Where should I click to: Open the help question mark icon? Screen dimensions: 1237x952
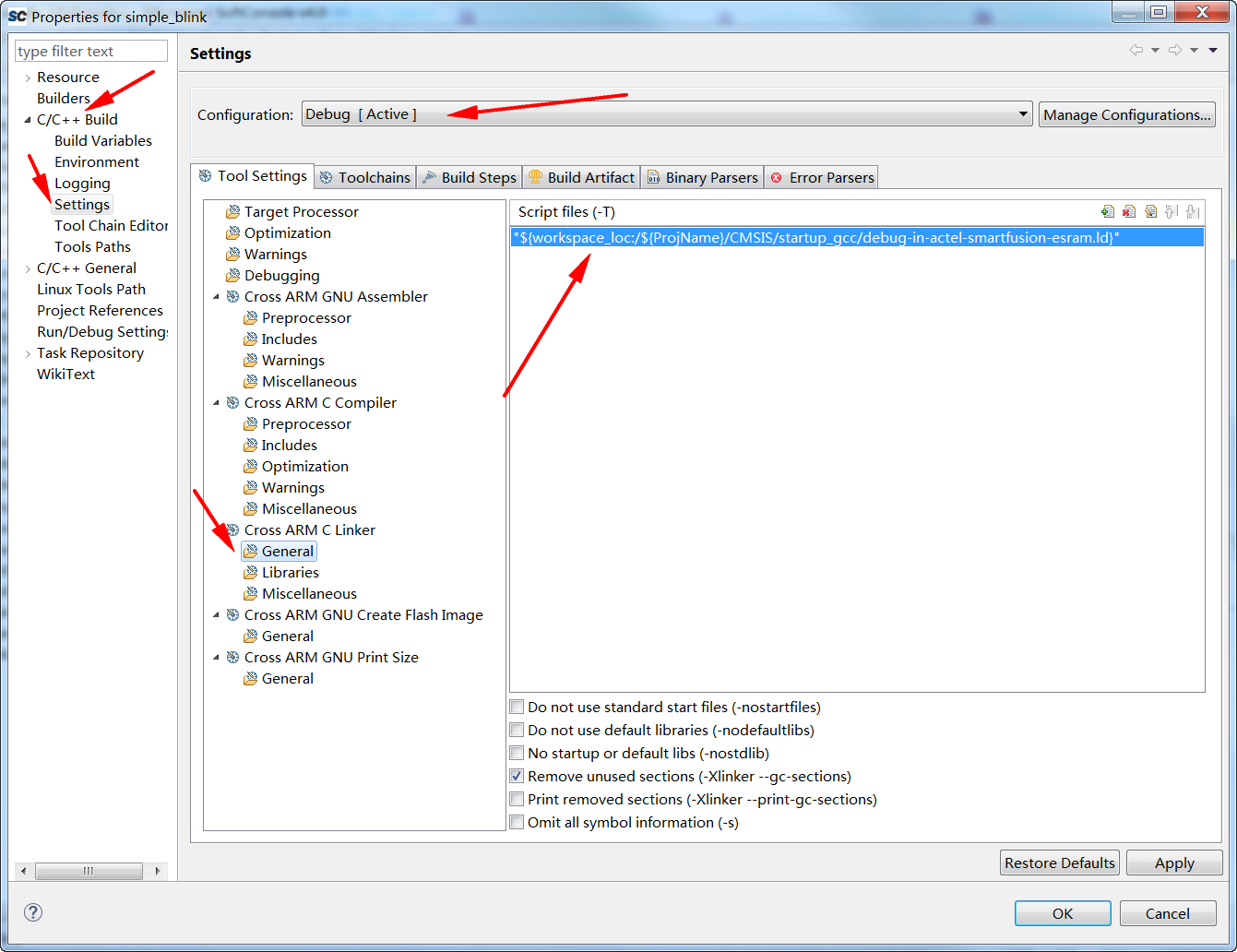click(x=33, y=912)
